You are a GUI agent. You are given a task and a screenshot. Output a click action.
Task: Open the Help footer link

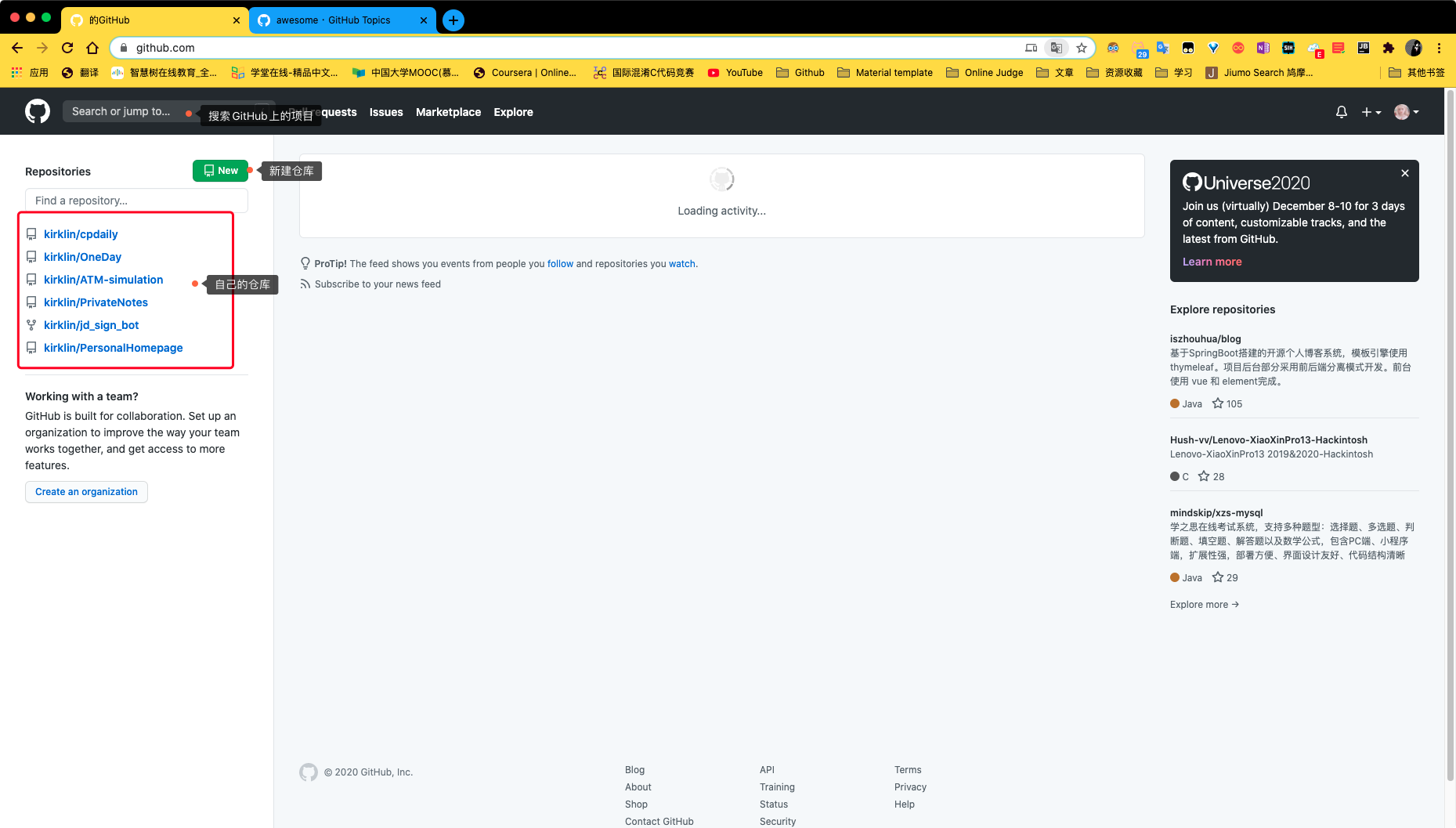[x=904, y=804]
